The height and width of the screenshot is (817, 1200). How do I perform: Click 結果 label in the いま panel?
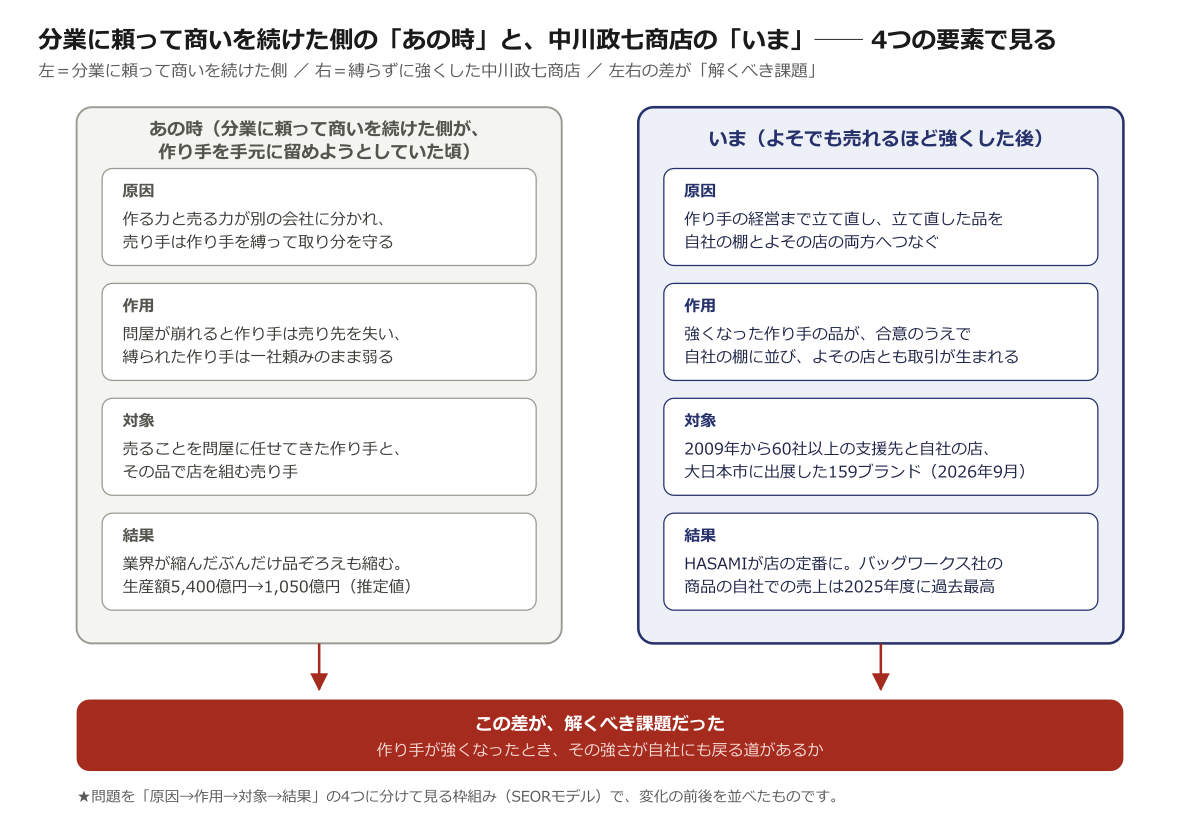click(700, 536)
